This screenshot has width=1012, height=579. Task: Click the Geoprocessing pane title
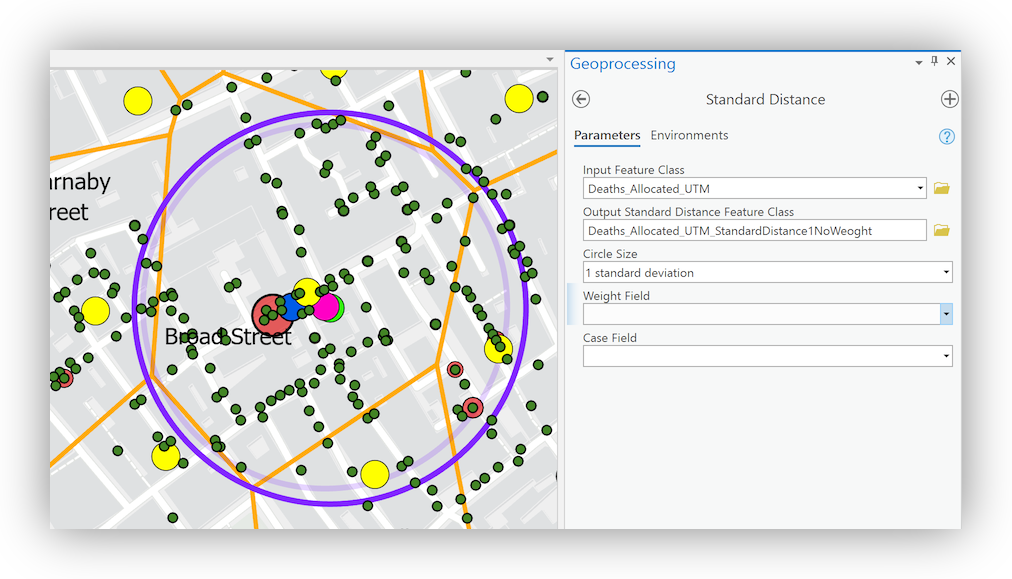pyautogui.click(x=623, y=64)
